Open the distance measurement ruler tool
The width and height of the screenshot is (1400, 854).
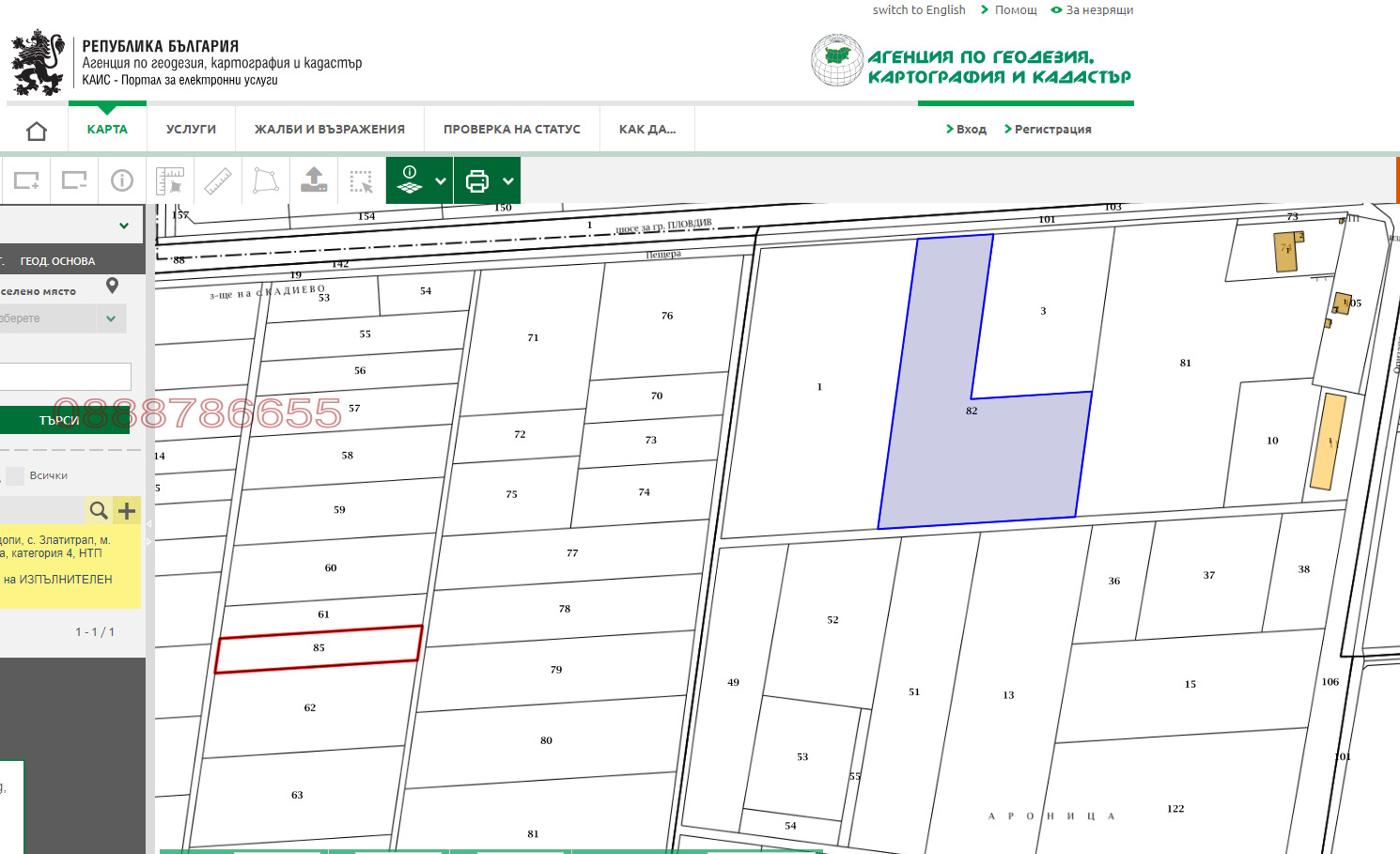[x=219, y=180]
